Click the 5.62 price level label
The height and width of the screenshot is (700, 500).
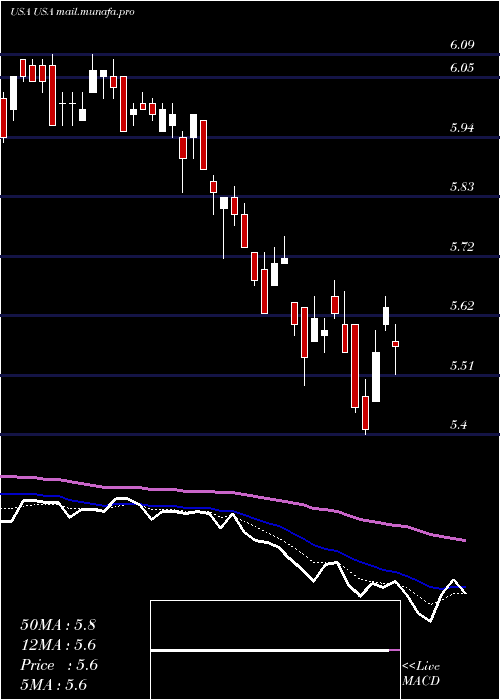[x=462, y=306]
